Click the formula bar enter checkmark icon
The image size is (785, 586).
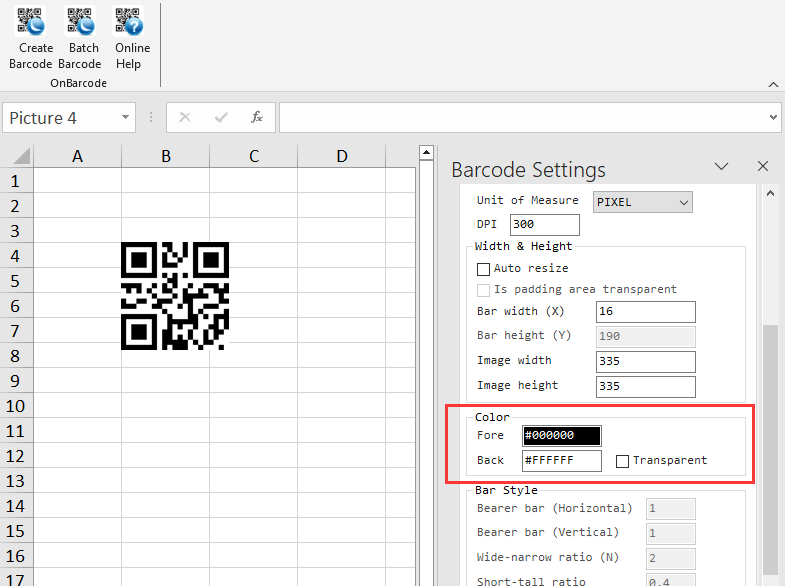tap(221, 118)
